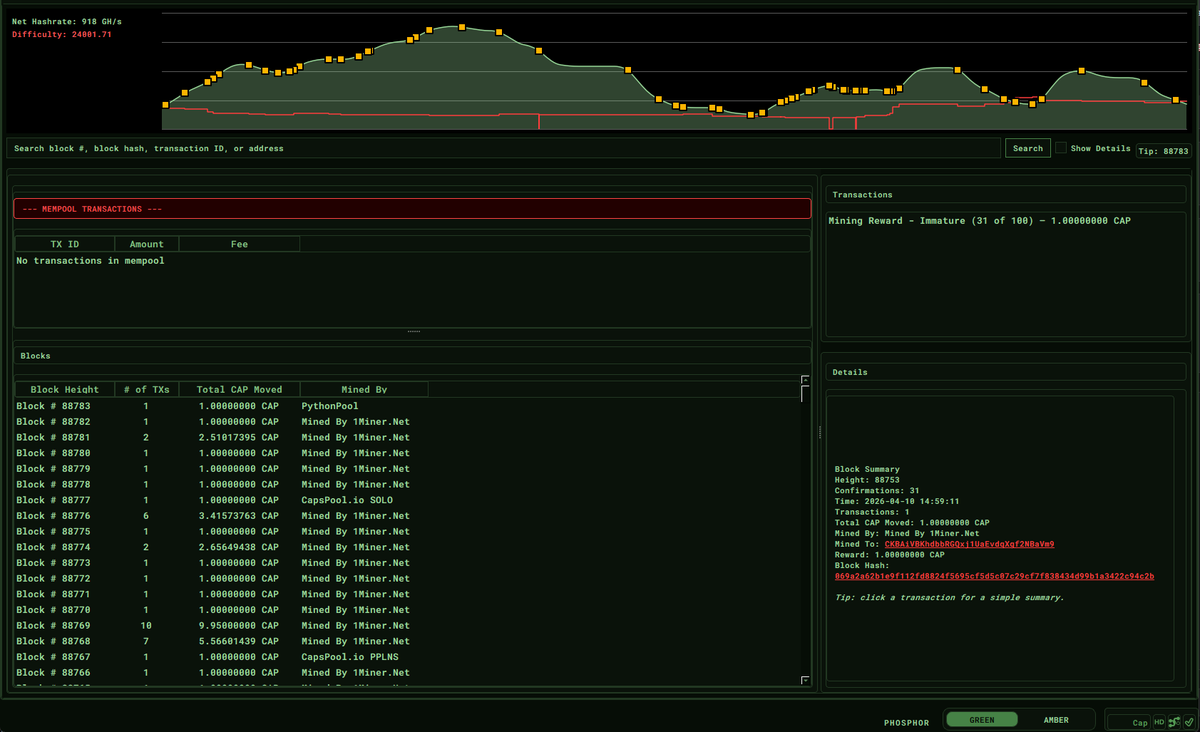Select Block # 88769 row
Image resolution: width=1200 pixels, height=732 pixels.
[408, 626]
